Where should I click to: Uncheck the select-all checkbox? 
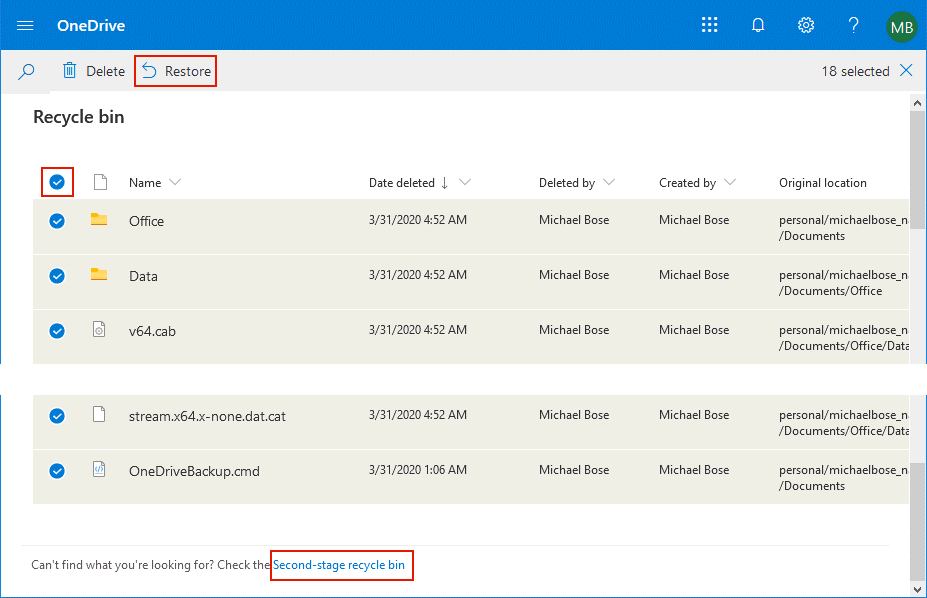57,182
